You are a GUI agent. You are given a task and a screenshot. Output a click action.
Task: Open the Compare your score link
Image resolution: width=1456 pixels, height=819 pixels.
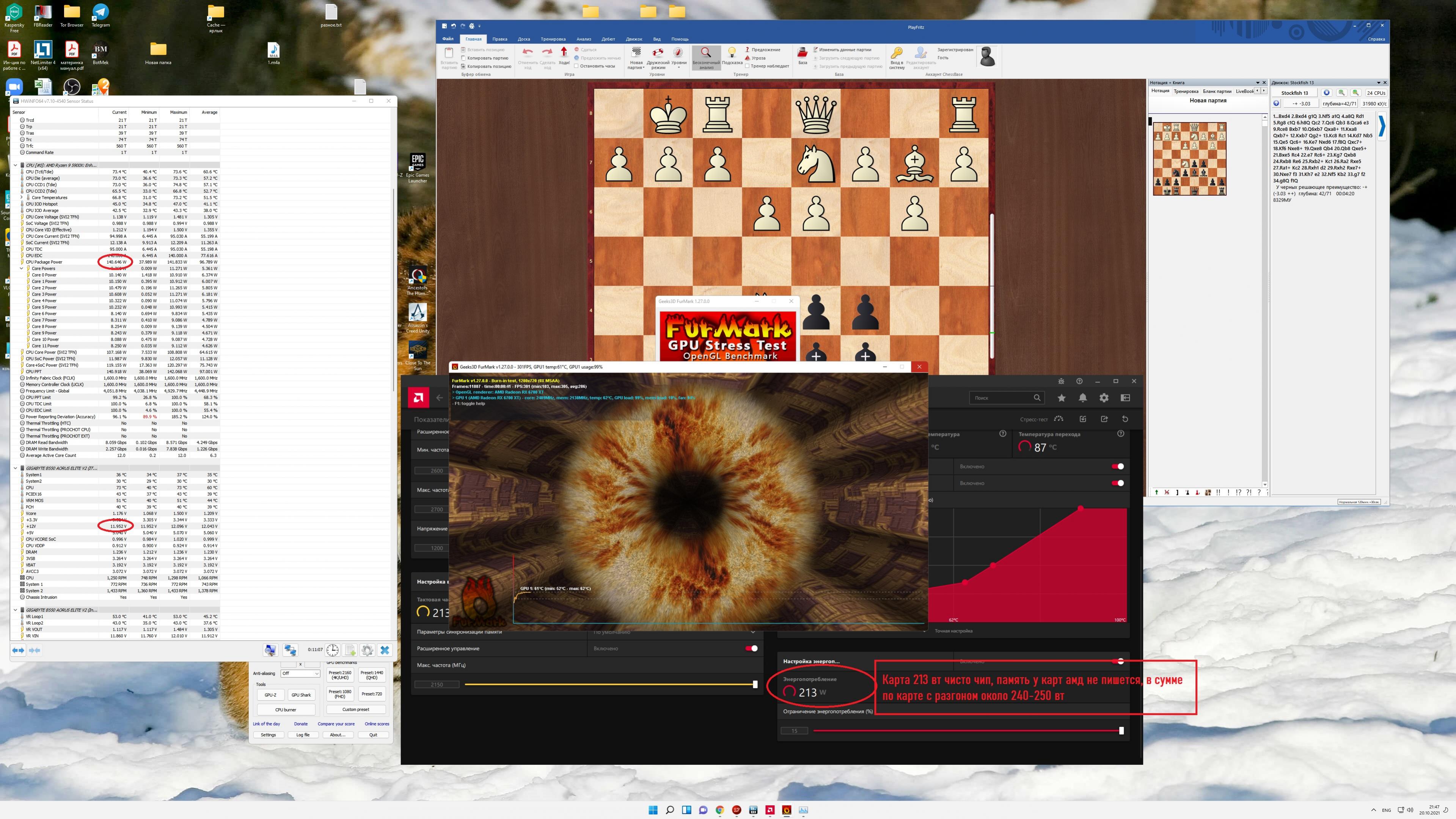(336, 723)
